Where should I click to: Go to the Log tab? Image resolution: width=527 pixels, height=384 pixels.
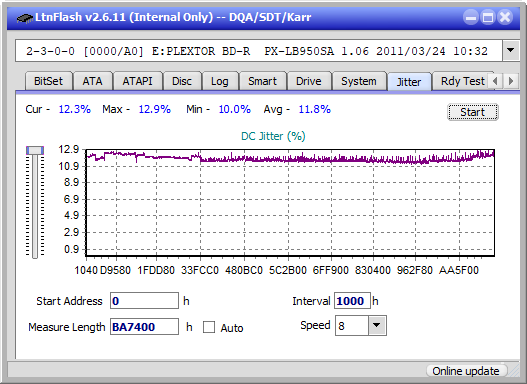(220, 81)
